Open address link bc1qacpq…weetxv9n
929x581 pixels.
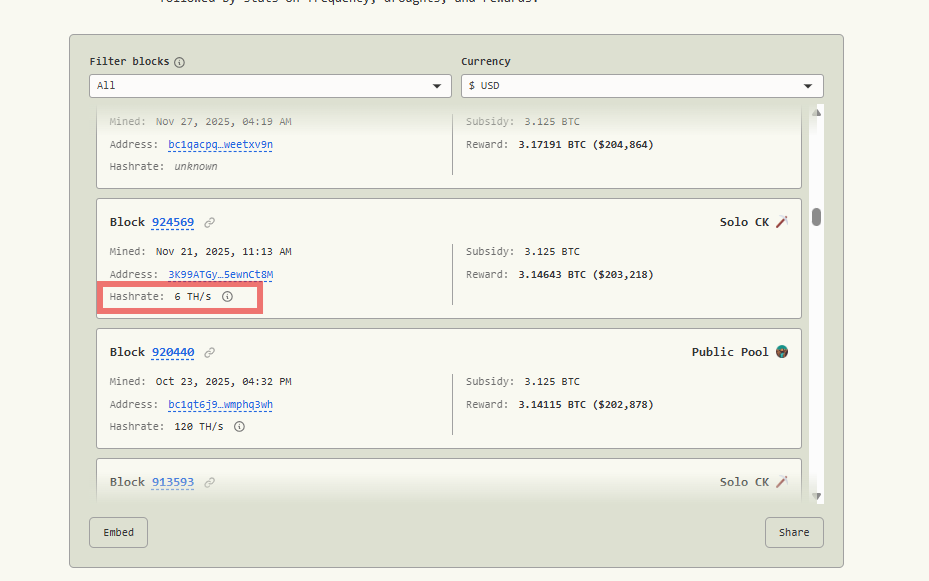coord(220,145)
